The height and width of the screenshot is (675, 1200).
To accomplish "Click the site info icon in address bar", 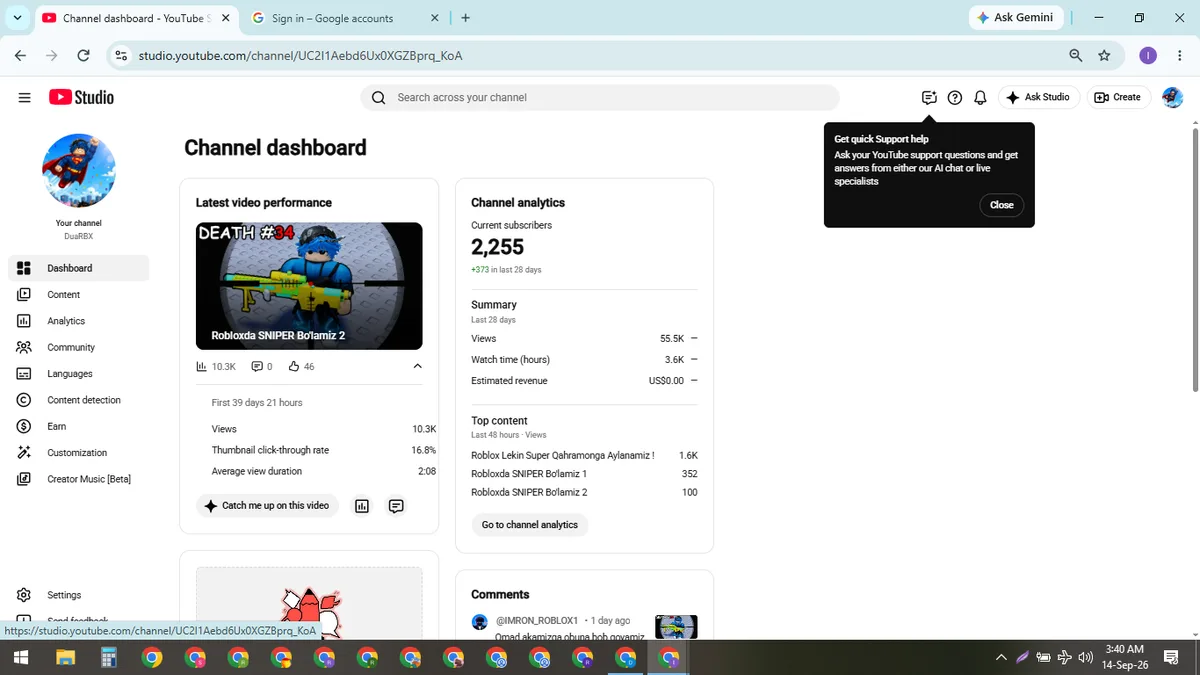I will click(x=121, y=56).
